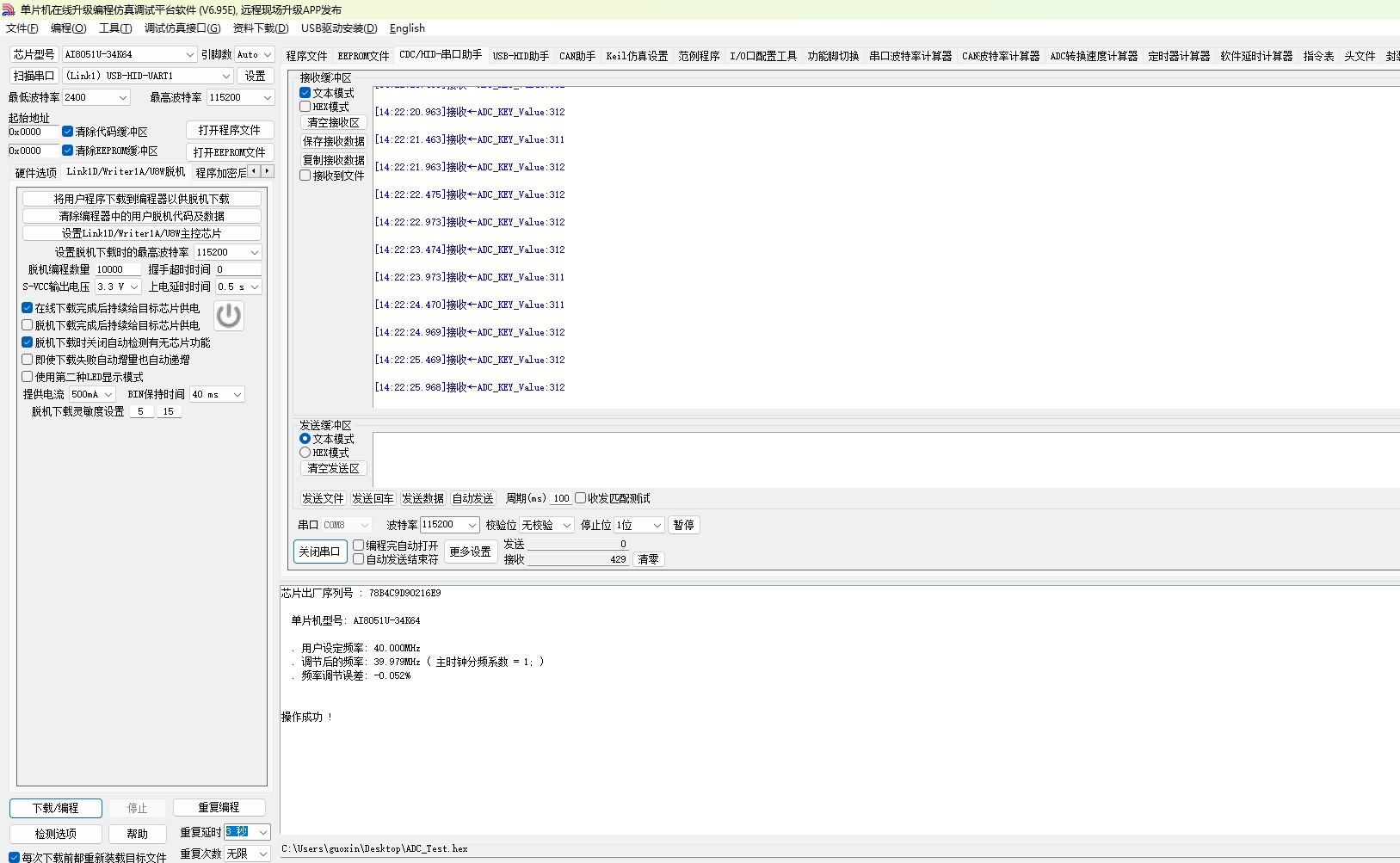Switch to USB-HID助手 tab
This screenshot has height=863, width=1400.
pos(521,56)
